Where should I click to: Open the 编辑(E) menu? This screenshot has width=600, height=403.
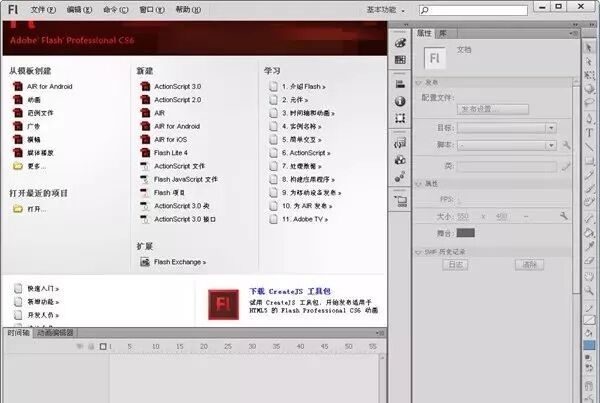pyautogui.click(x=79, y=10)
